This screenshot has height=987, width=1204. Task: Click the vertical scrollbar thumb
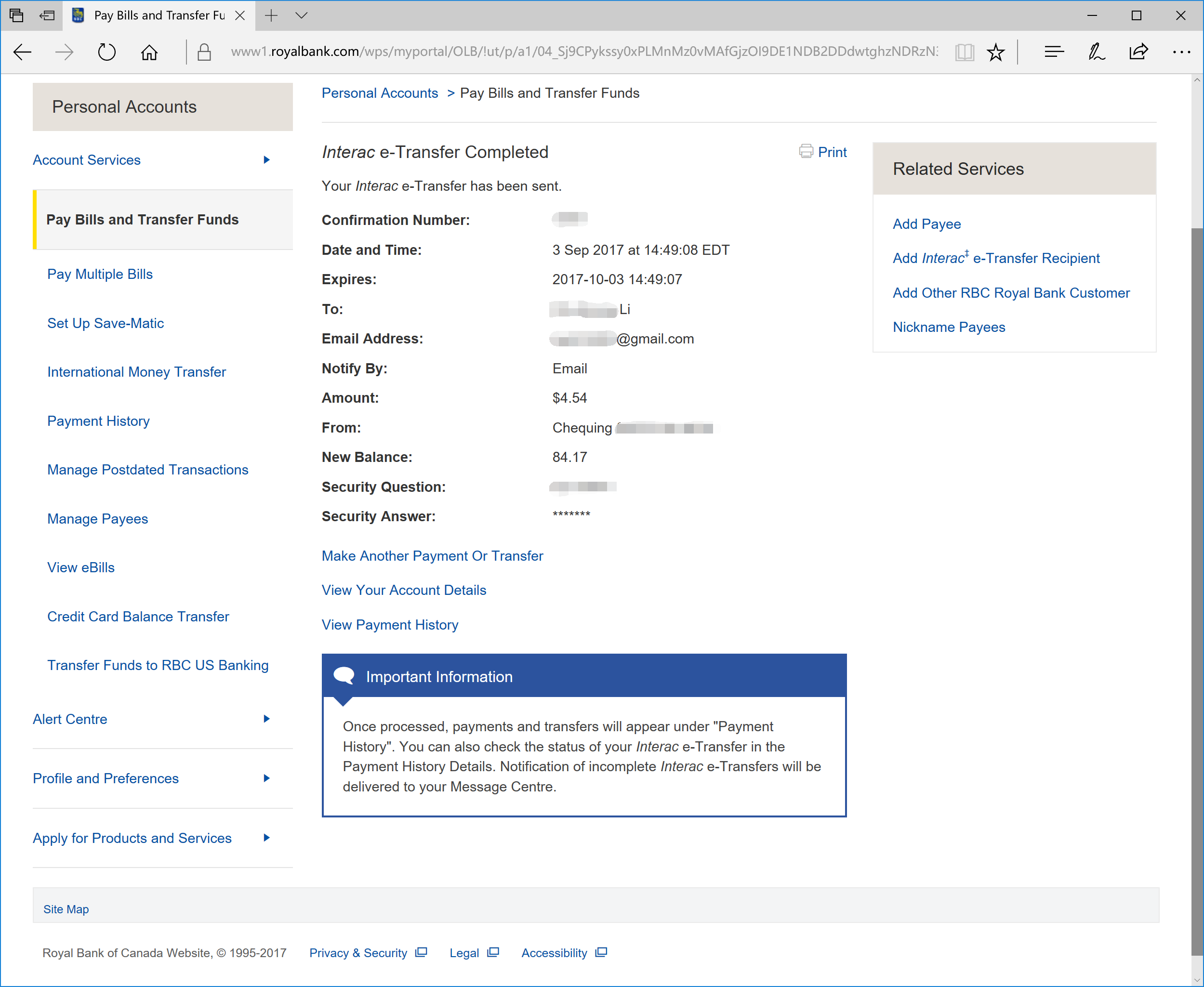coord(1197,592)
